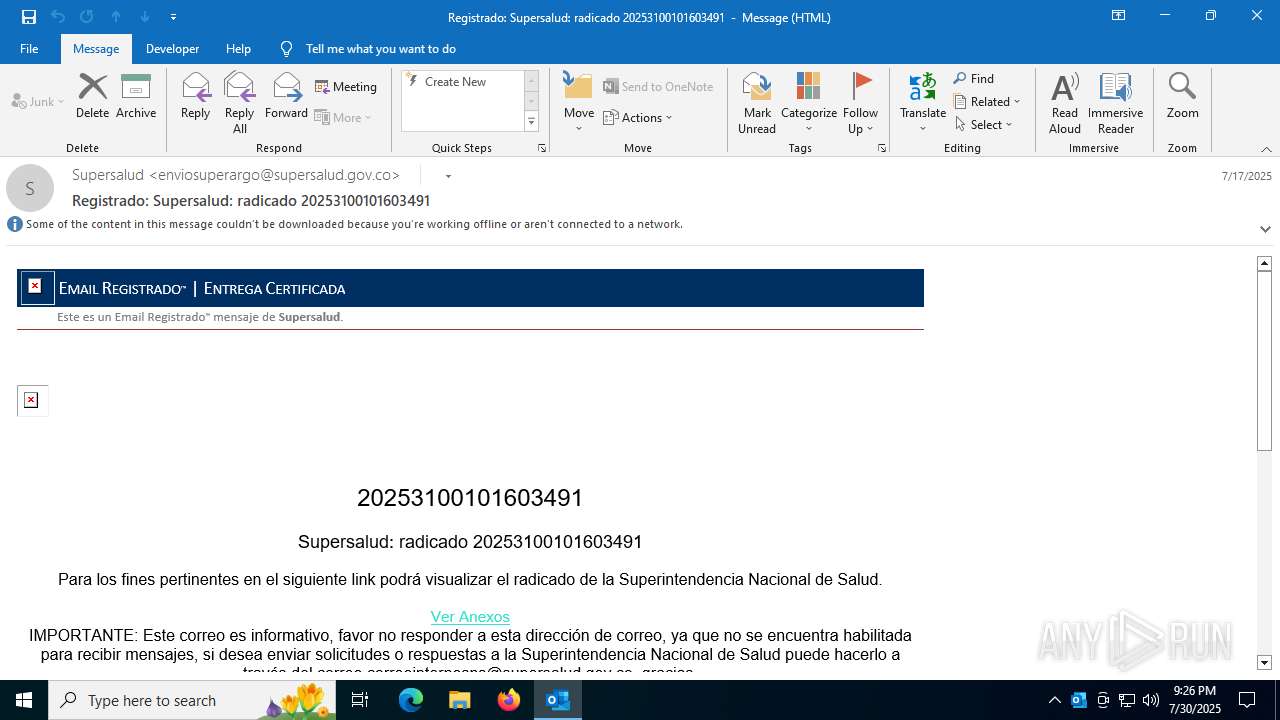The width and height of the screenshot is (1280, 720).
Task: Open the Ver Anexos link
Action: 470,617
